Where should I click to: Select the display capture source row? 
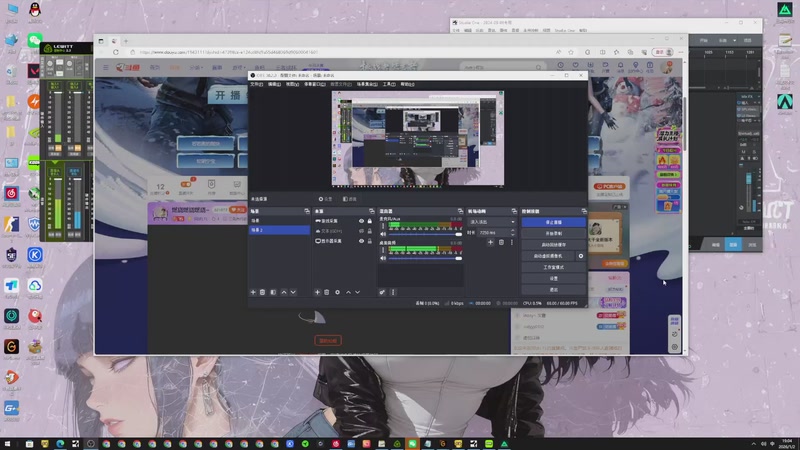(x=343, y=241)
